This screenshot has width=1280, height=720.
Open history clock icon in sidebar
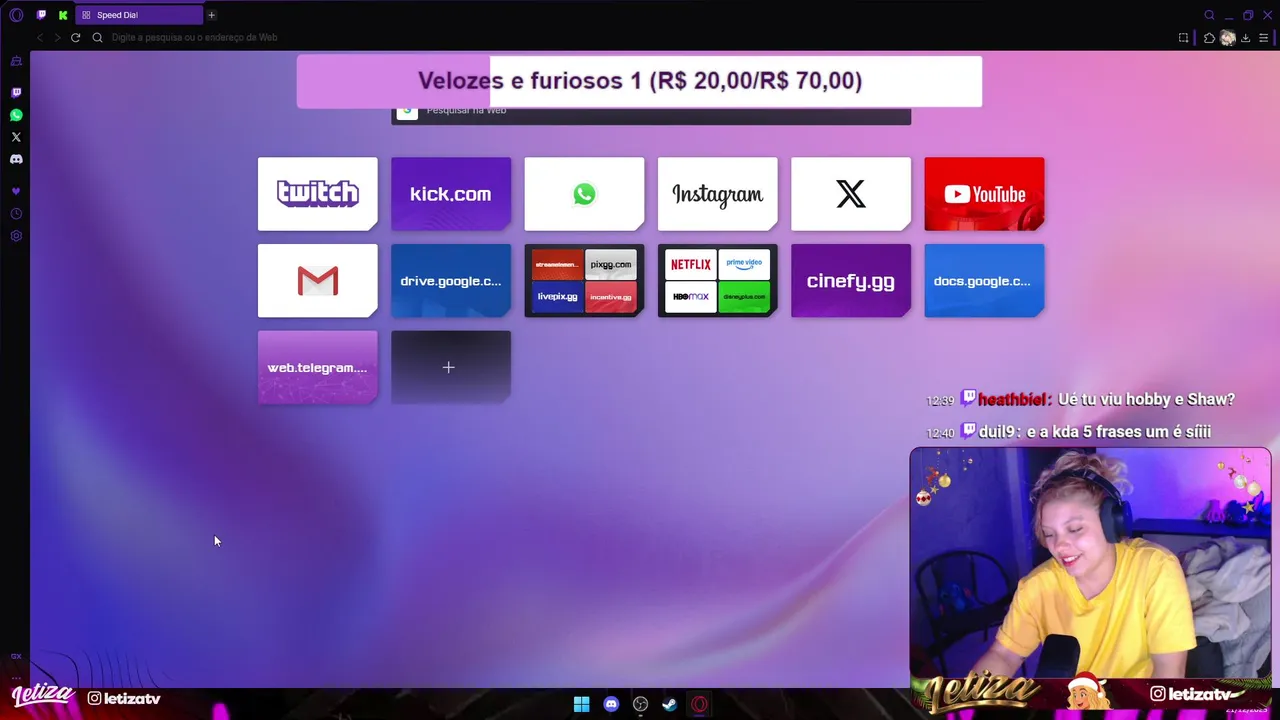(x=16, y=214)
